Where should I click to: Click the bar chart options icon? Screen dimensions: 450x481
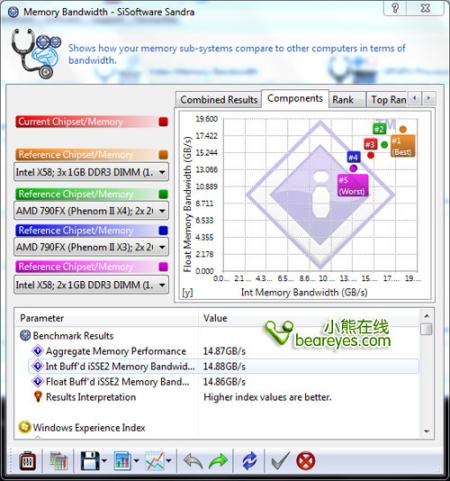122,461
